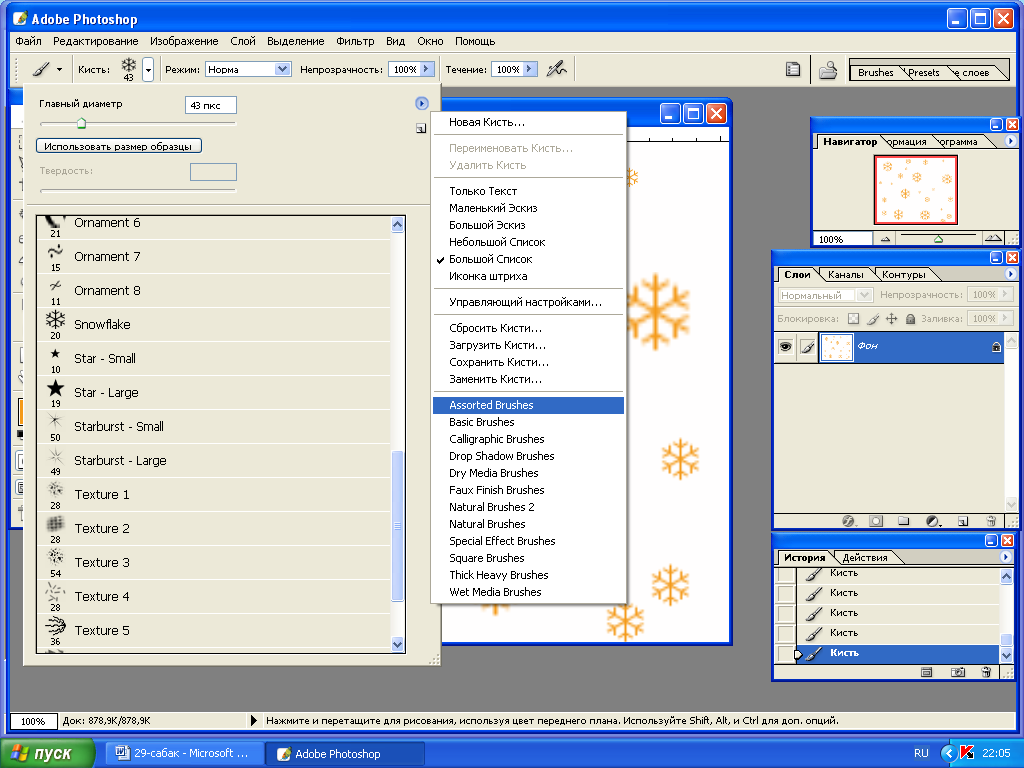Open Navigator palette options menu arrow

coord(1010,140)
